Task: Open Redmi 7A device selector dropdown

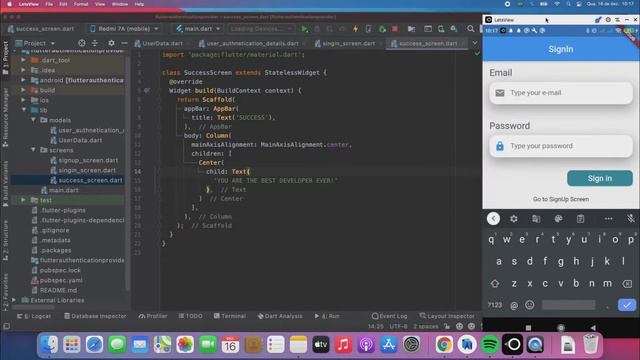Action: [124, 29]
